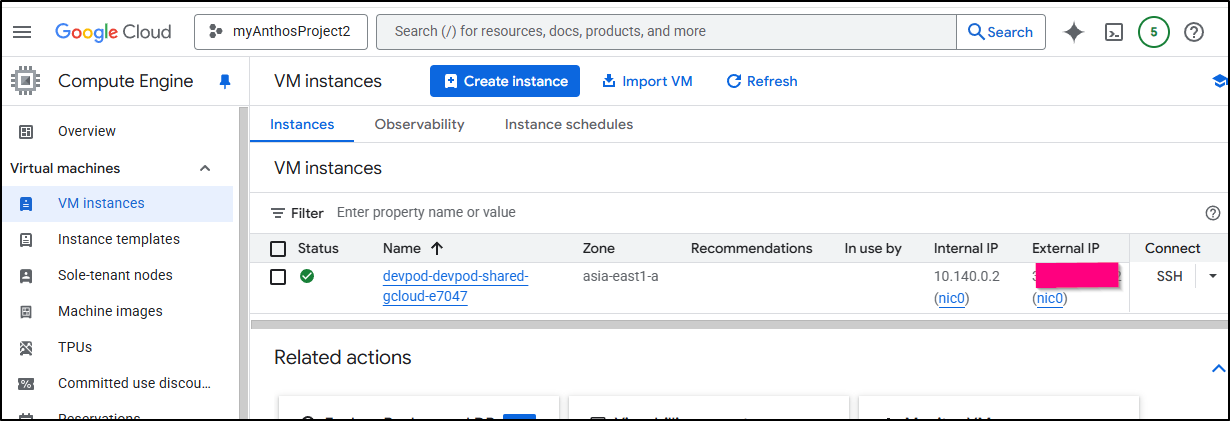Open the hamburger navigation menu
Viewport: 1230px width, 421px height.
(x=21, y=32)
